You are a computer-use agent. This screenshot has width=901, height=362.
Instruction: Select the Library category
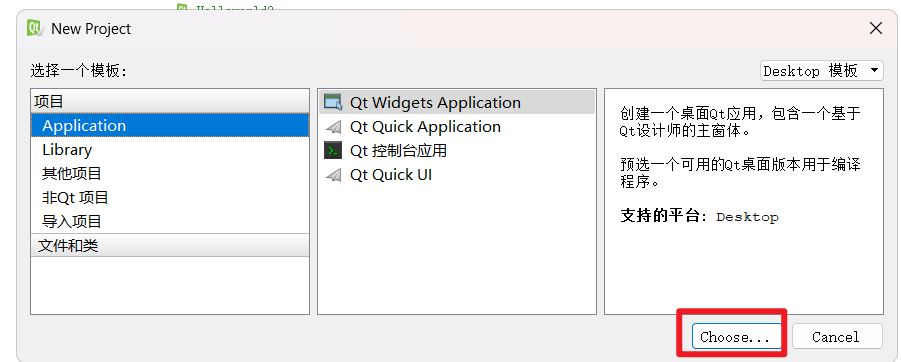pyautogui.click(x=170, y=149)
